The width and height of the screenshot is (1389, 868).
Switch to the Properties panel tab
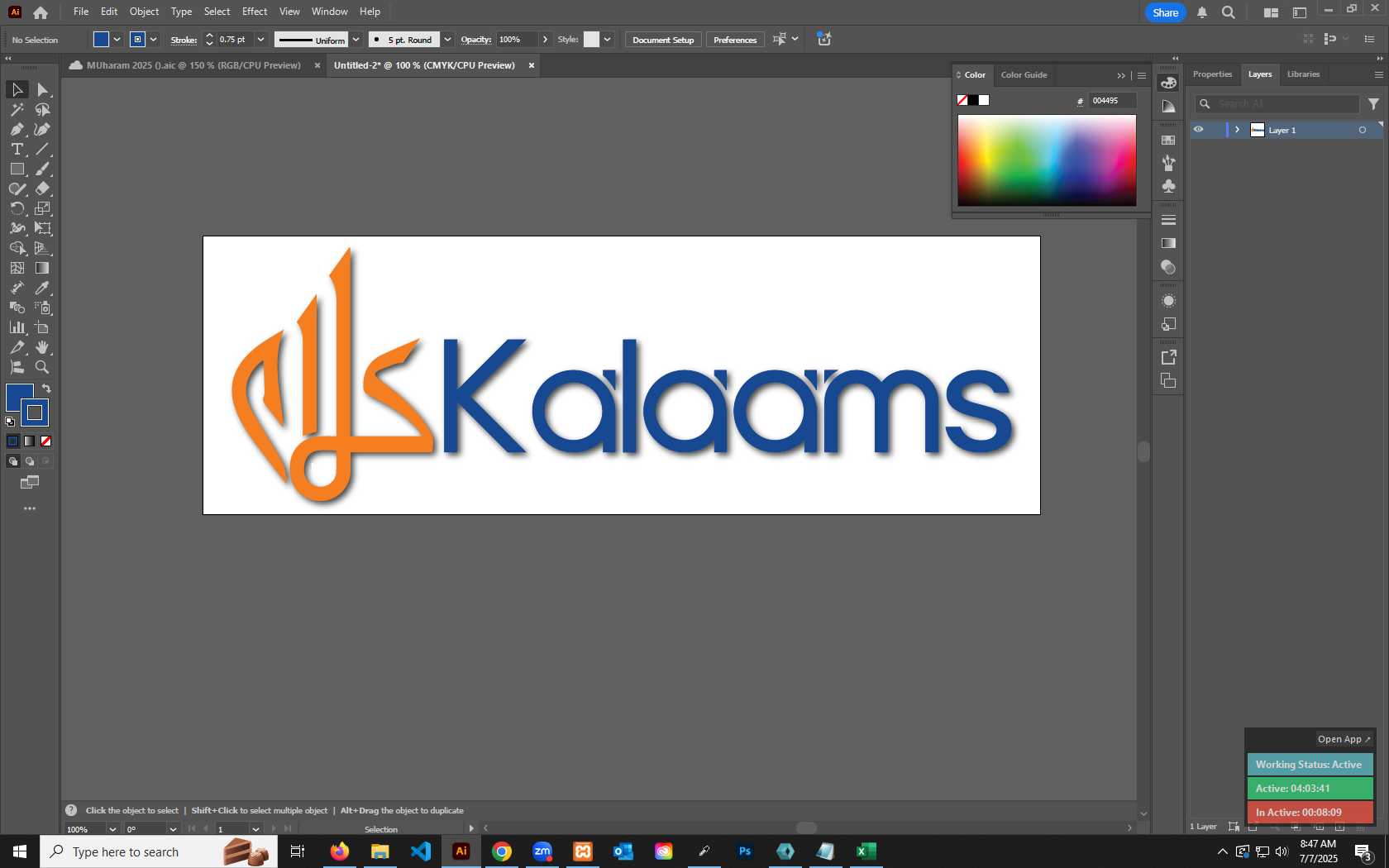[x=1212, y=74]
